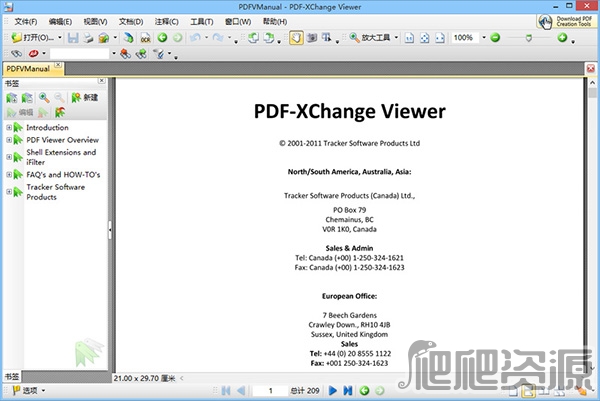Viewport: 600px width, 401px height.
Task: Click find next binoculars icon
Action: click(141, 54)
